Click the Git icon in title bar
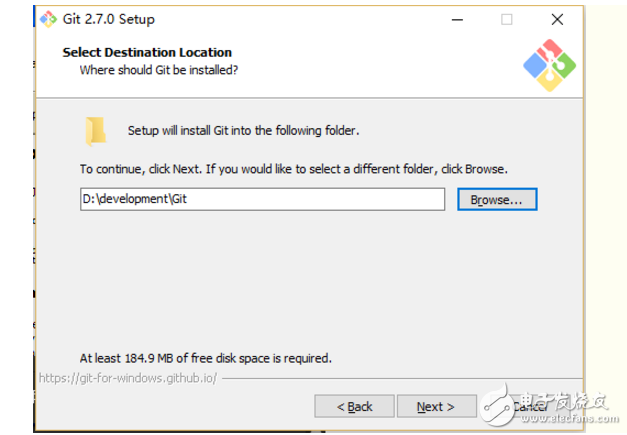 [x=47, y=19]
